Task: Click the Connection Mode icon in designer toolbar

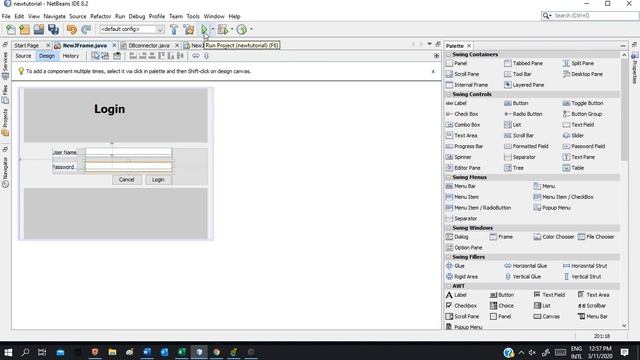Action: (105, 56)
